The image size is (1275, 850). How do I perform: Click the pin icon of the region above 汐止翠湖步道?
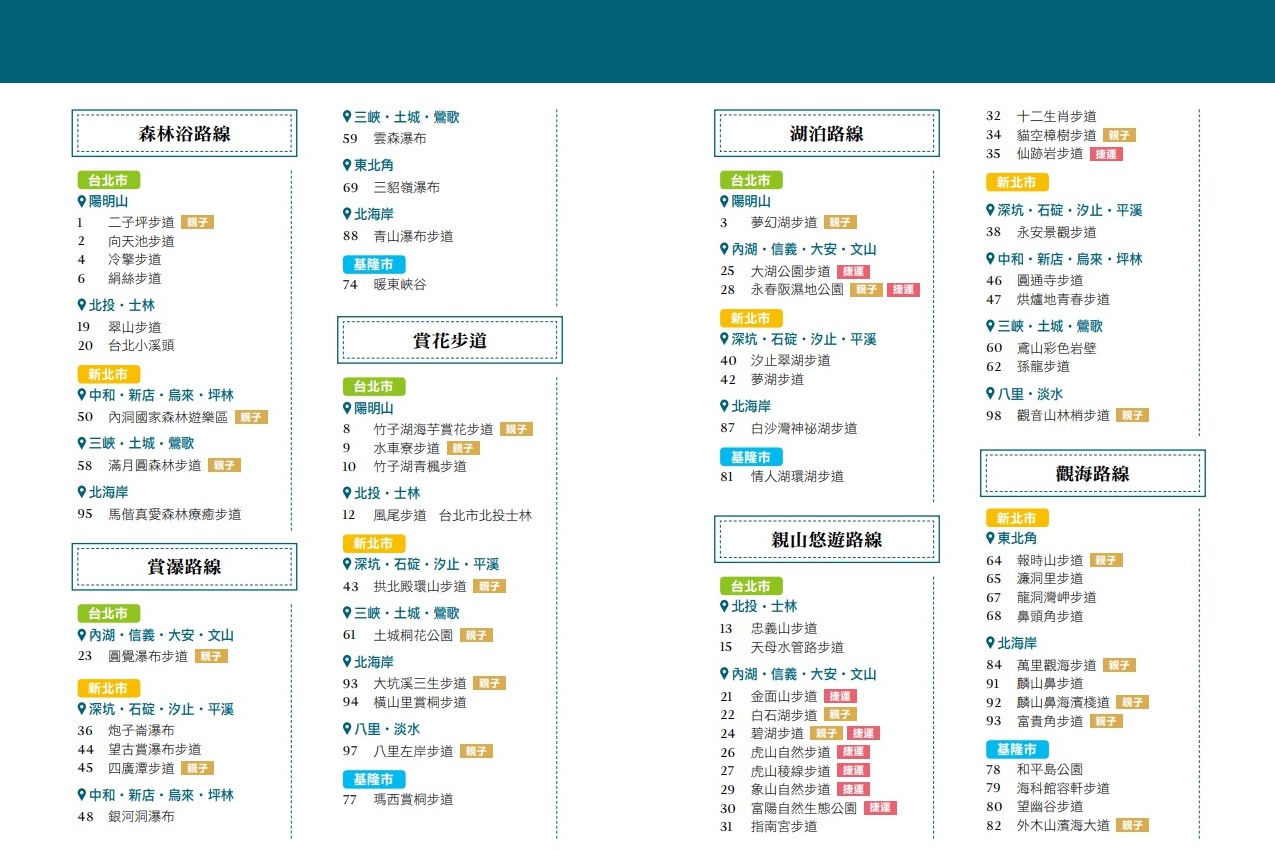point(724,339)
